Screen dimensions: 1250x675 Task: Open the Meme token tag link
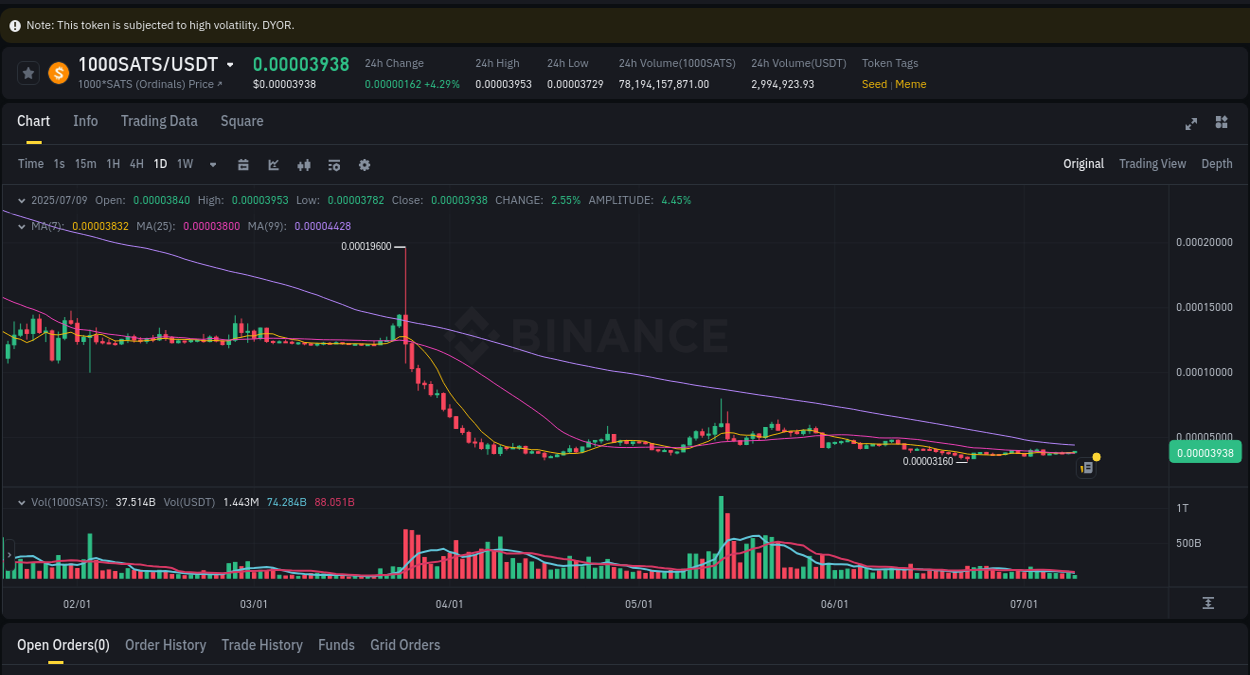910,84
